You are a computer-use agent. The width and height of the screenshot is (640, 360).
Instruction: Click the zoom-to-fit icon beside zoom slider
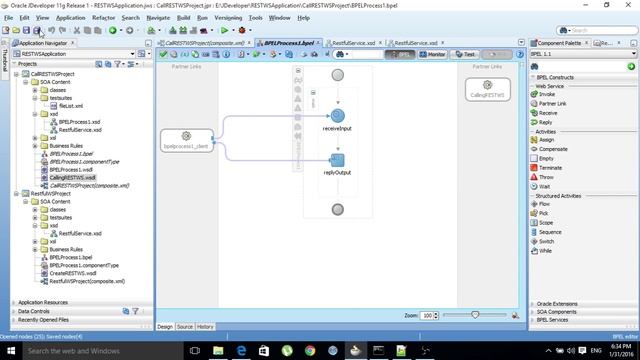[x=515, y=316]
